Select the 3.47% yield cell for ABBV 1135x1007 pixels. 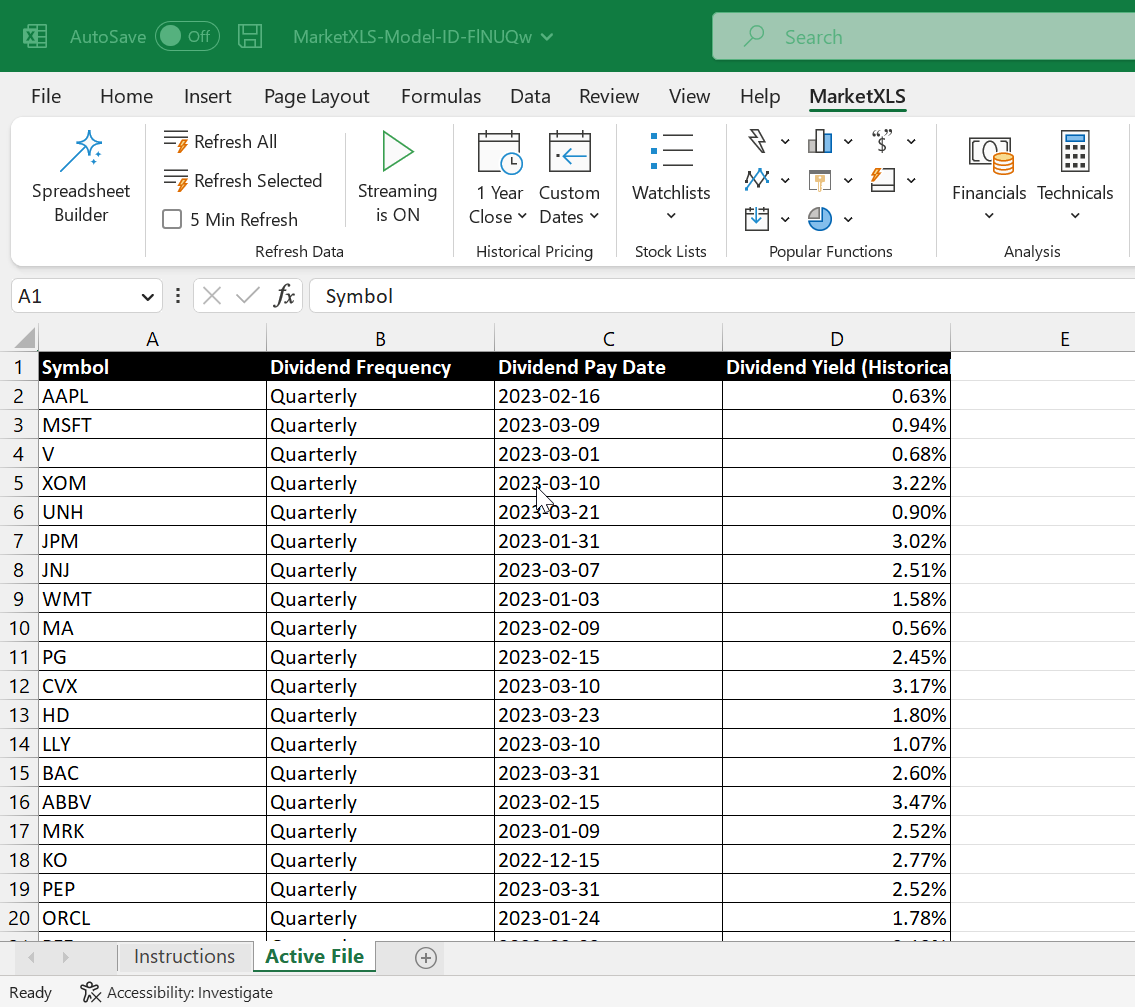836,802
